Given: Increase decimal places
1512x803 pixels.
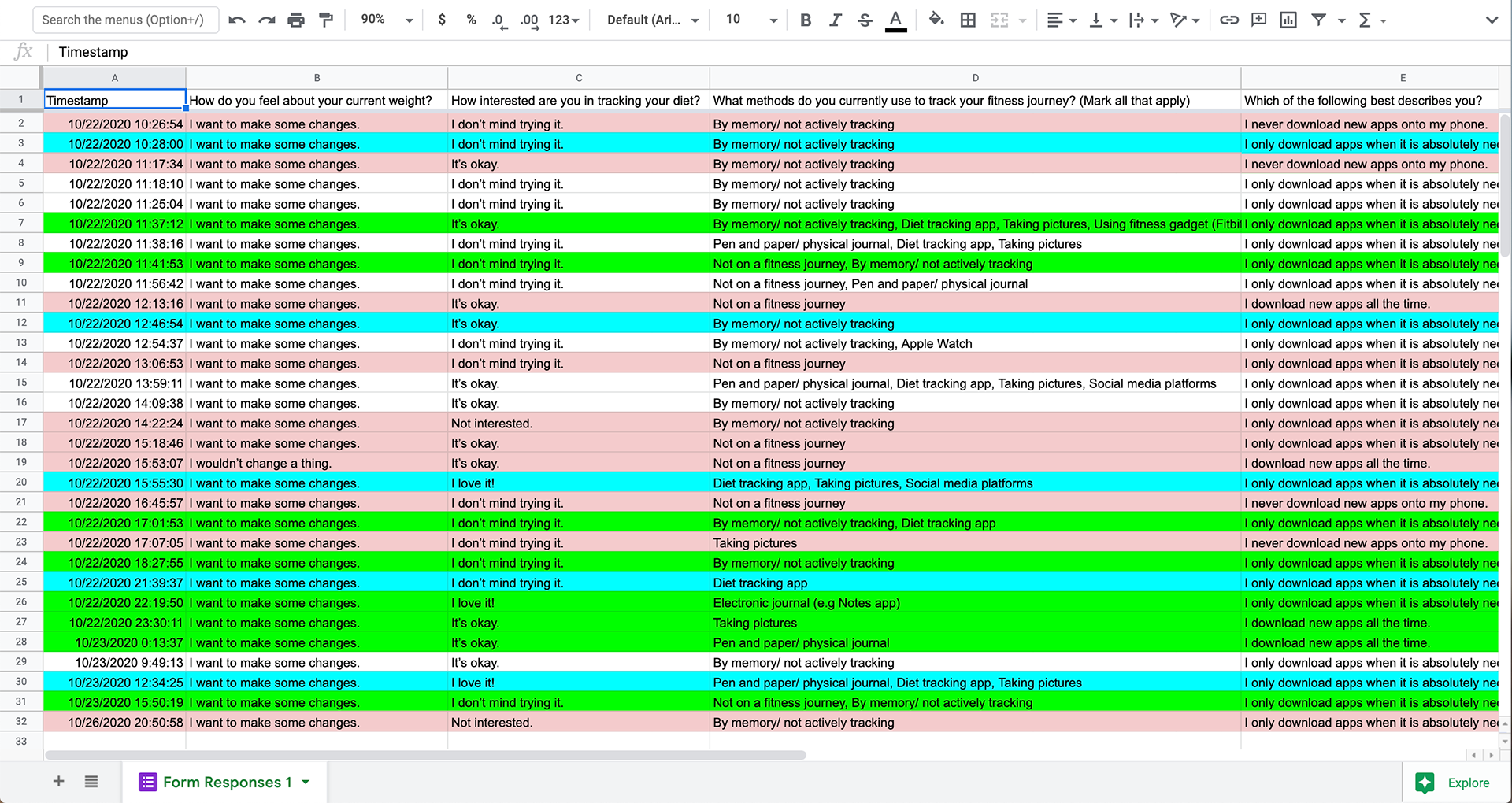Looking at the screenshot, I should pyautogui.click(x=530, y=20).
